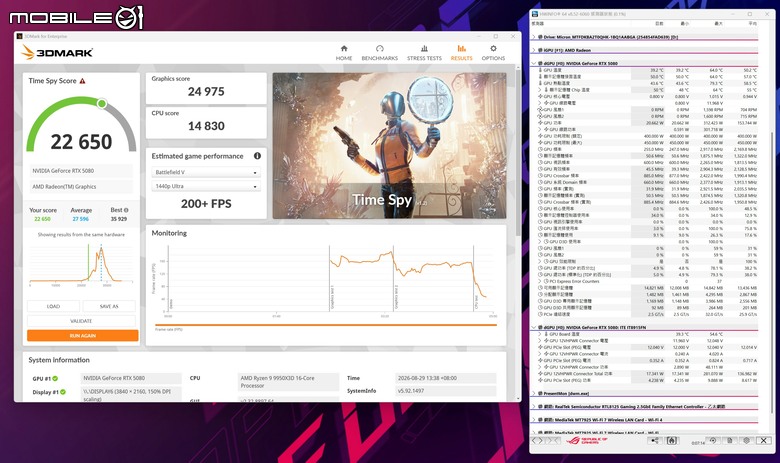Click the green check beside Display #1
This screenshot has height=463, width=780.
tap(63, 392)
